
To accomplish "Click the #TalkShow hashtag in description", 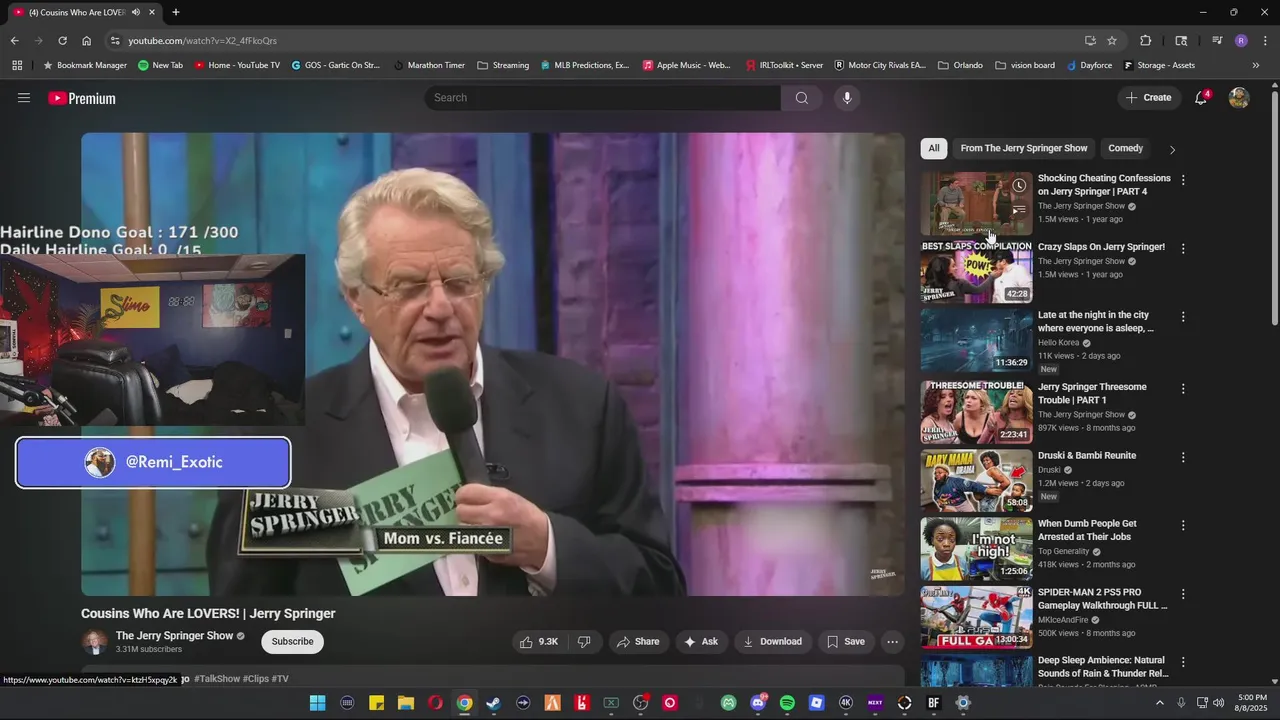I will (x=217, y=679).
